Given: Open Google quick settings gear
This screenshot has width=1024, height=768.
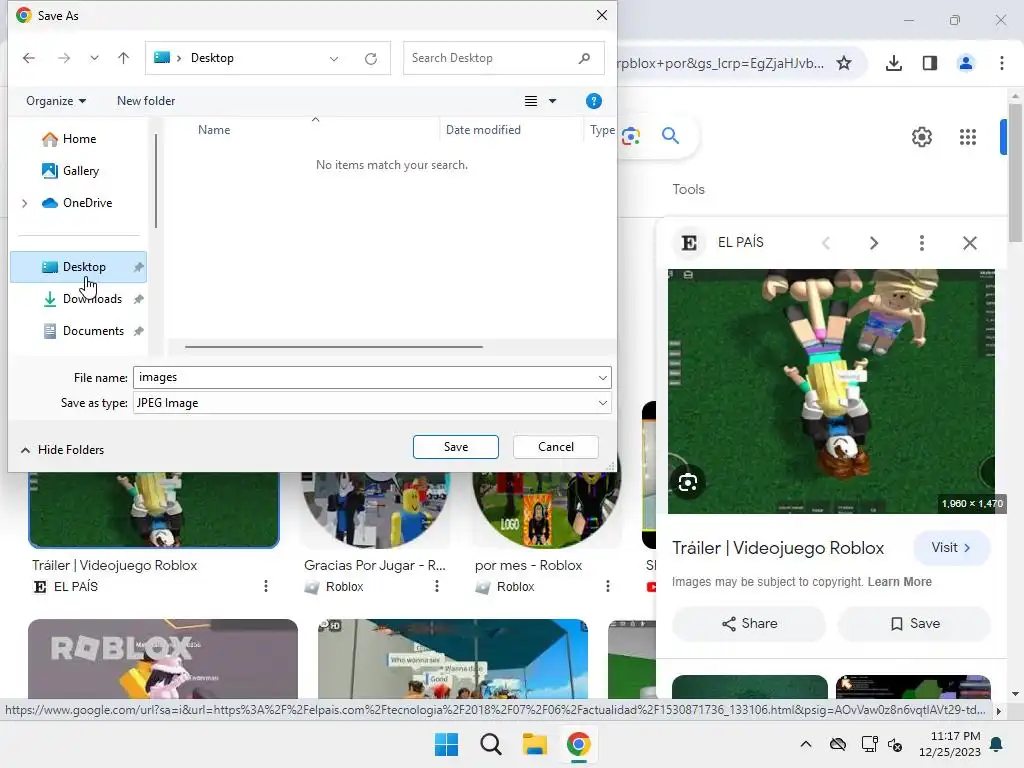Looking at the screenshot, I should tap(921, 137).
